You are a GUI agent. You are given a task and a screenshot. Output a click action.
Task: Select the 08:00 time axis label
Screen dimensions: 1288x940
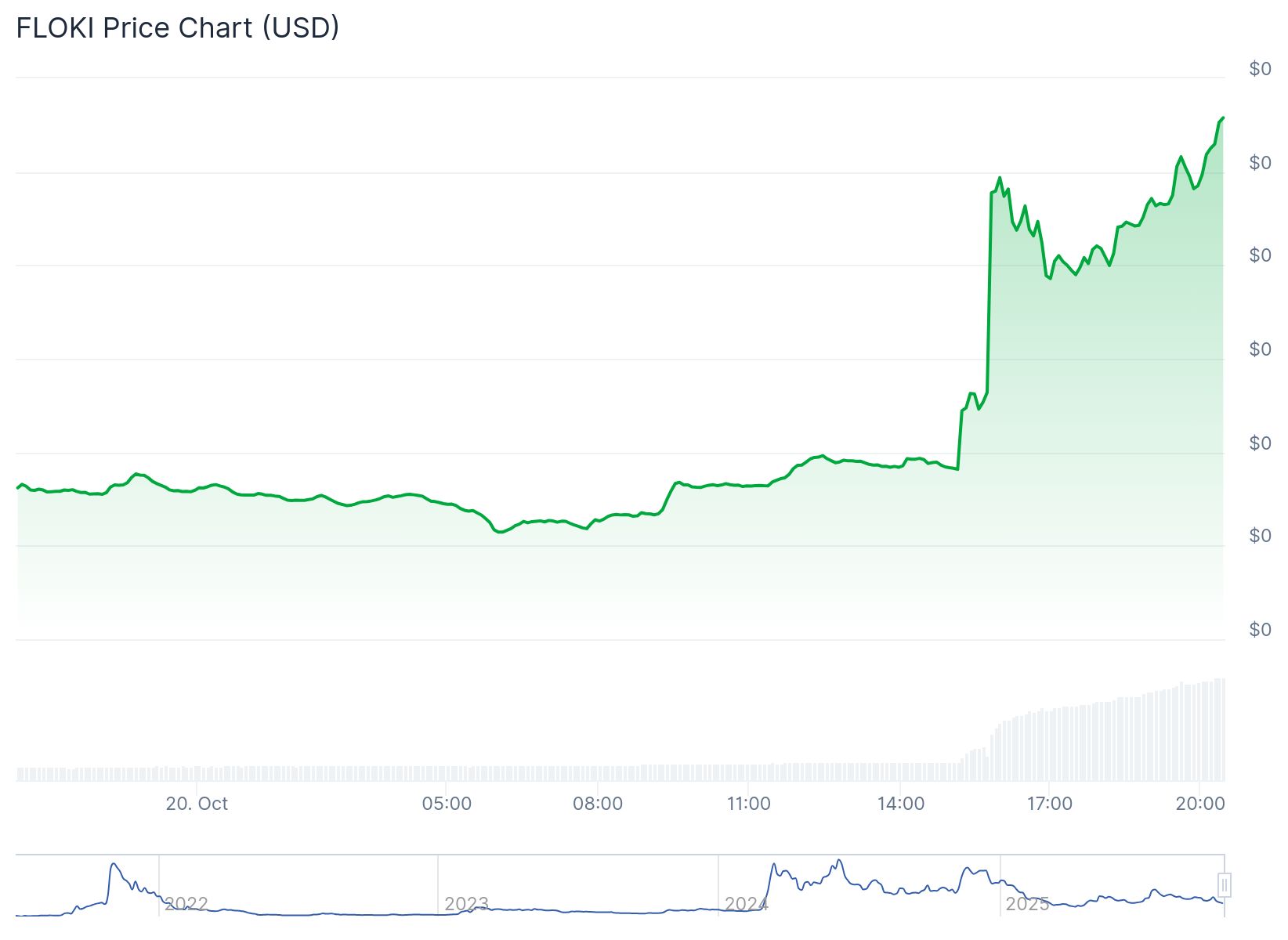598,804
